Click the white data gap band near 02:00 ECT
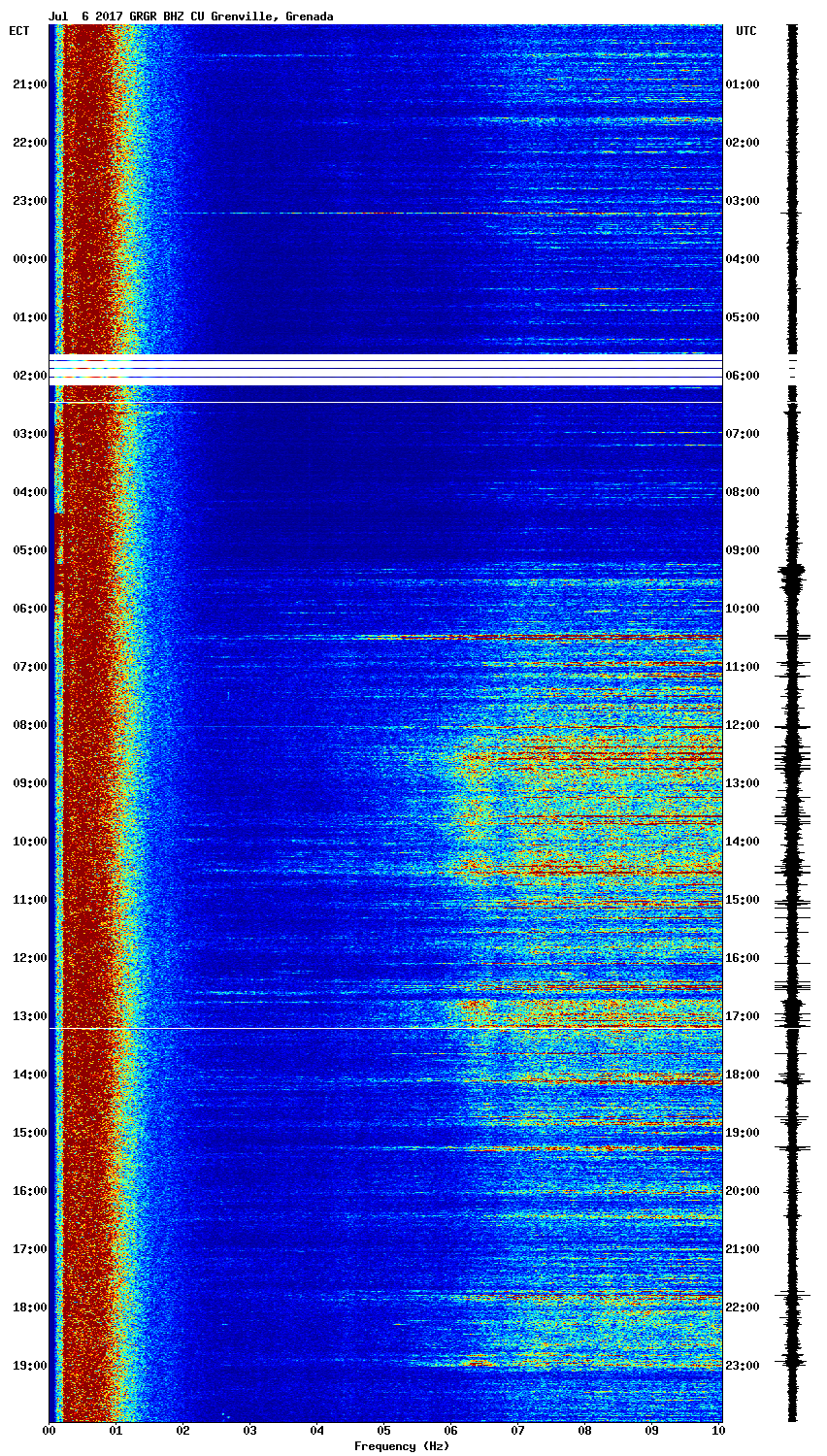Viewport: 827px width, 1456px height. pos(385,370)
